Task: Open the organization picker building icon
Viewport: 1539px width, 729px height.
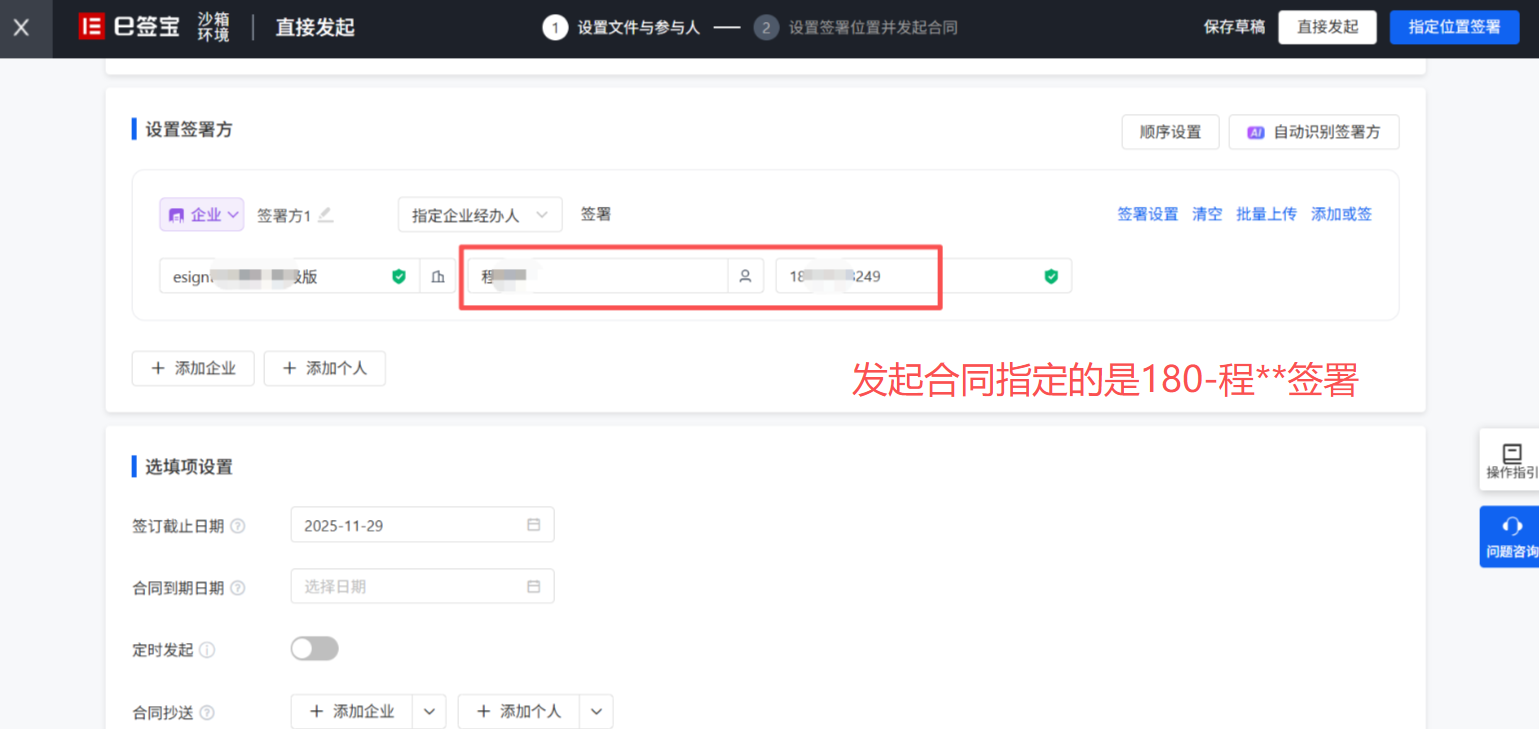Action: click(438, 277)
